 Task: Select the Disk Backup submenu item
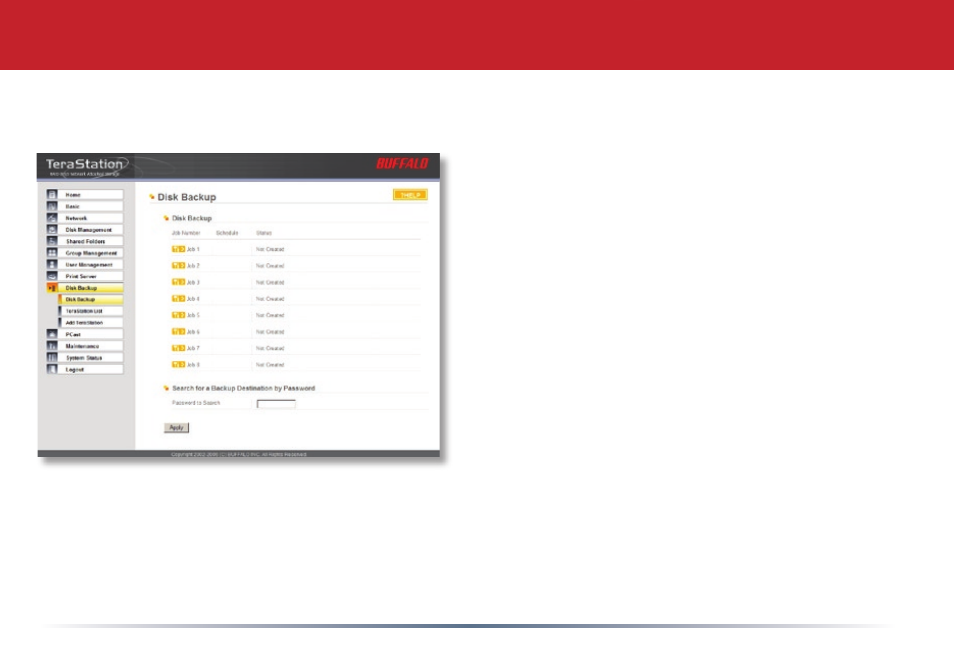91,299
